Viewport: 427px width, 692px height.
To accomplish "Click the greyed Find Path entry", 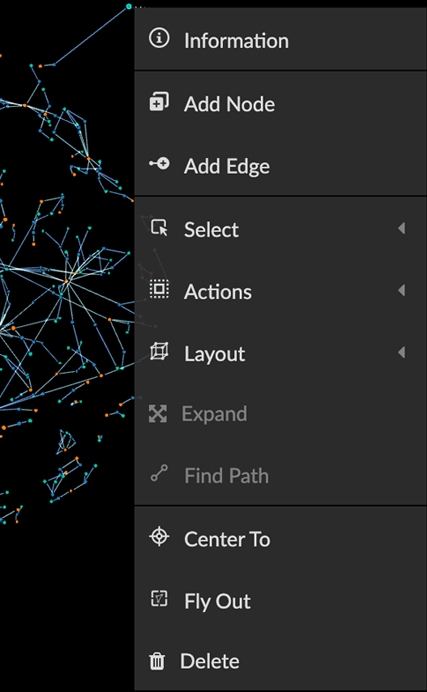I will coord(281,475).
